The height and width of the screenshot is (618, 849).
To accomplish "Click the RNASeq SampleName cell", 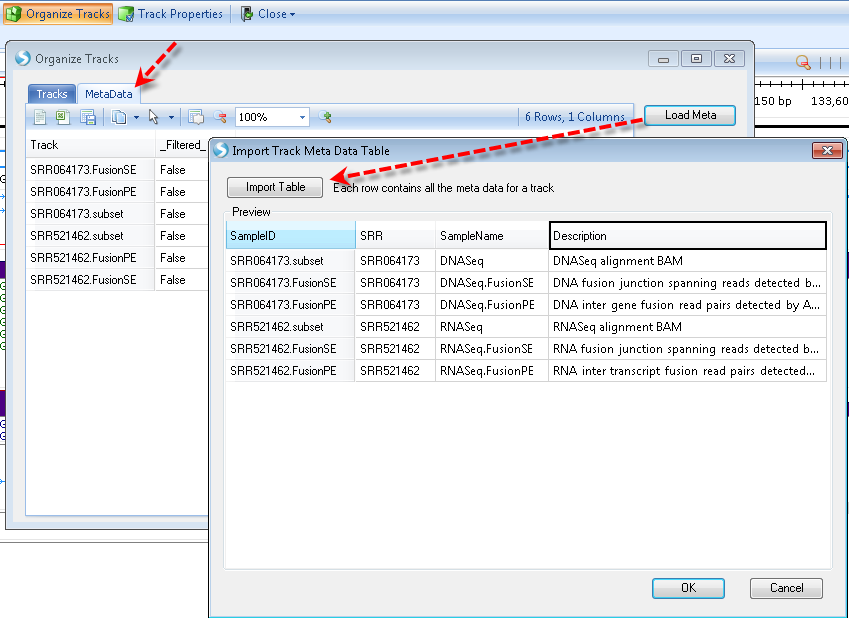I will tap(492, 327).
